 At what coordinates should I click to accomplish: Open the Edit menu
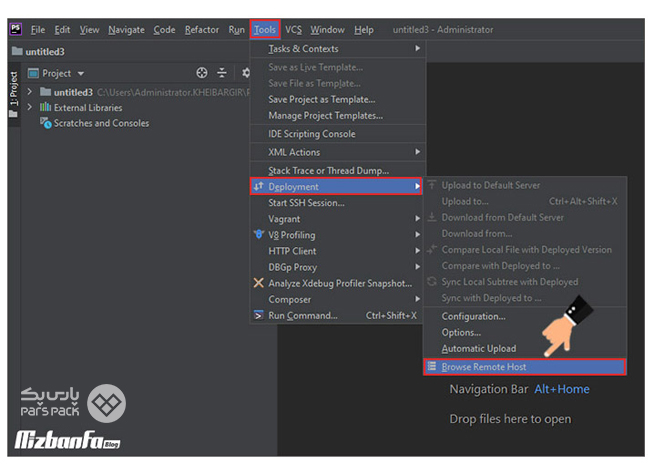coord(62,30)
